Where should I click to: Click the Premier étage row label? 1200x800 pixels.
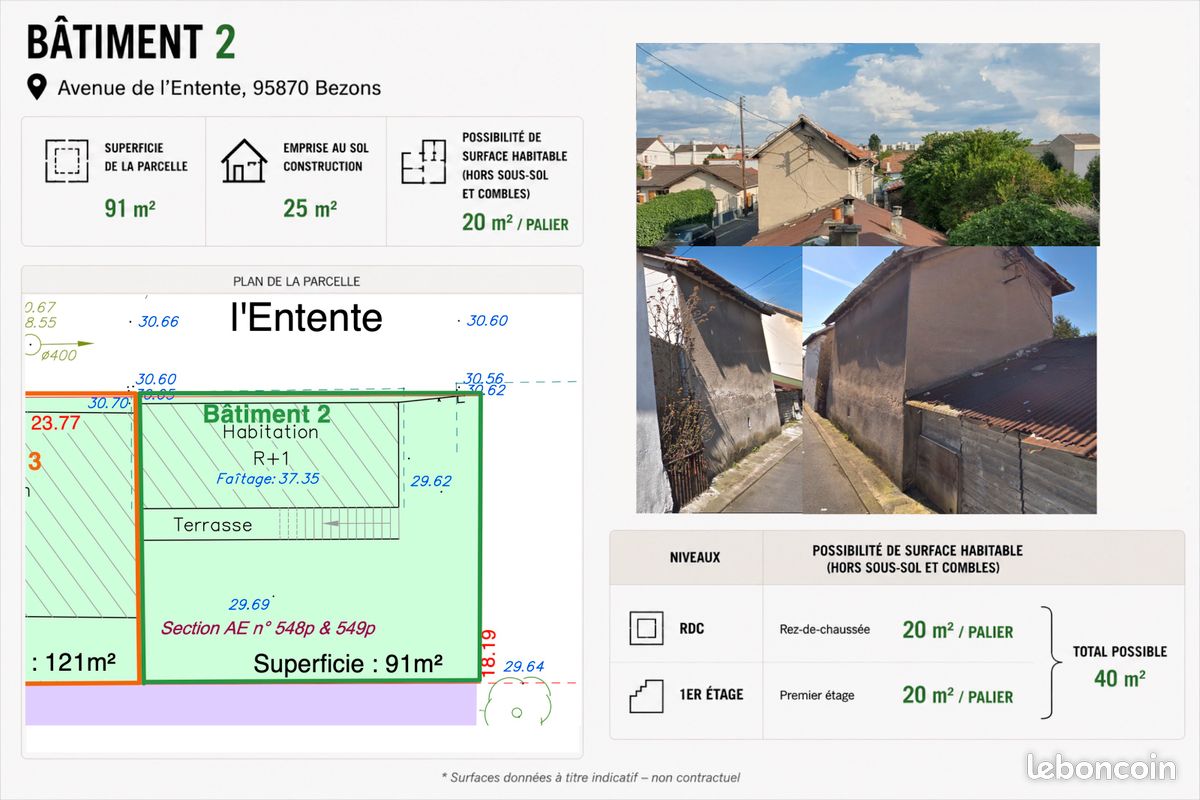pyautogui.click(x=817, y=695)
